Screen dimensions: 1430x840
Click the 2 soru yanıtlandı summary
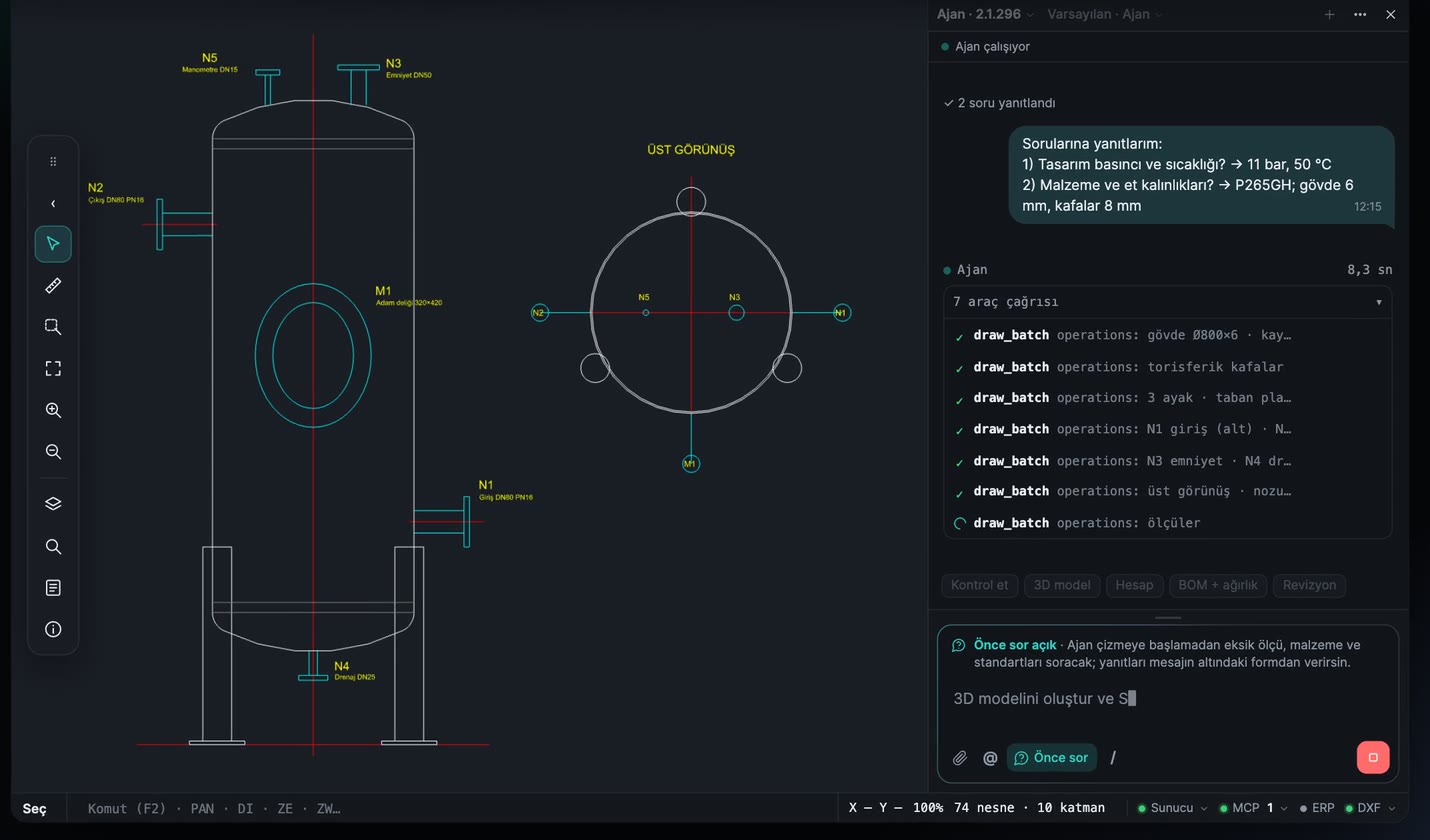(x=999, y=103)
